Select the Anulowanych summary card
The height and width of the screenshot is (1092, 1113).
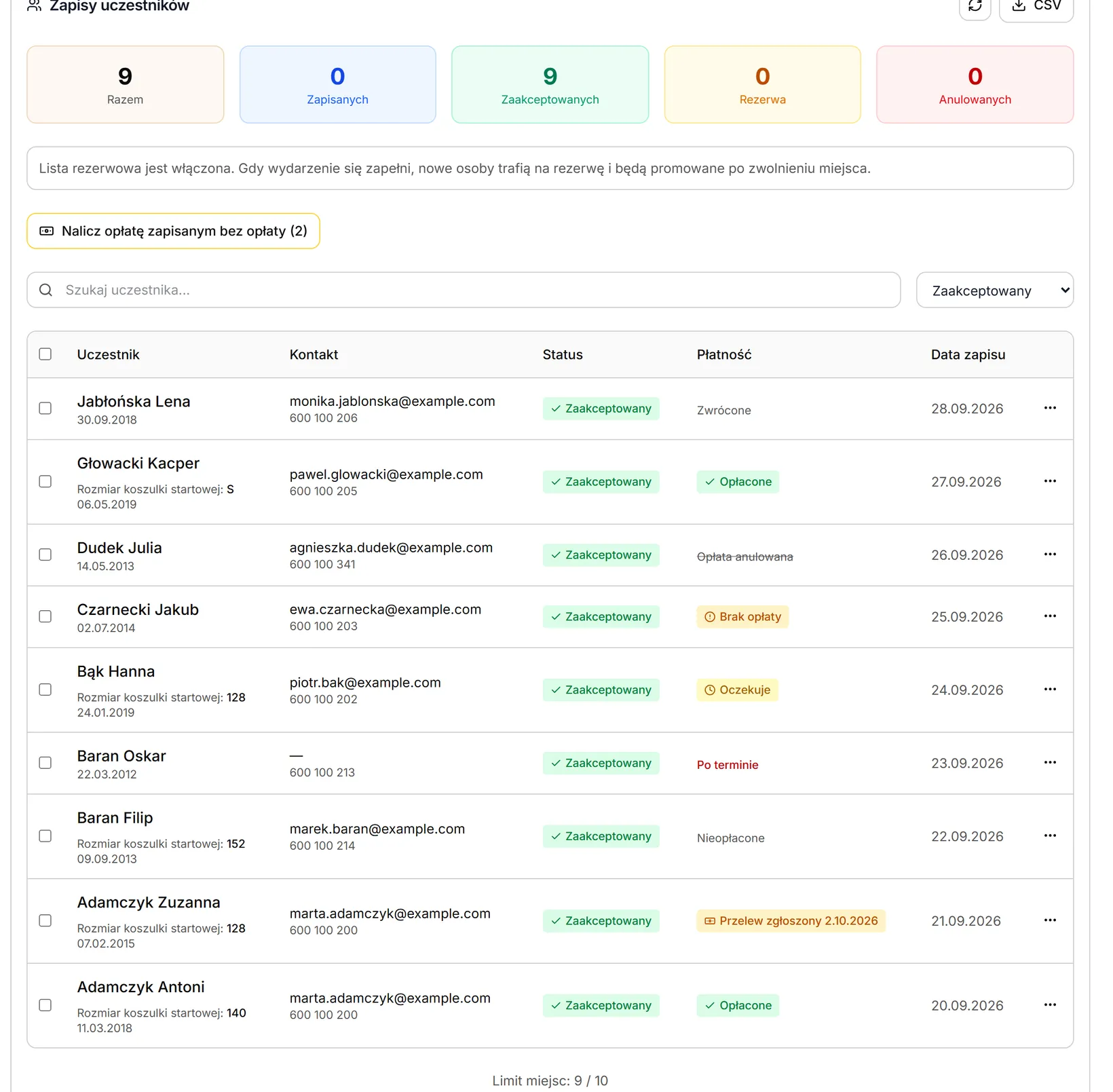tap(975, 85)
